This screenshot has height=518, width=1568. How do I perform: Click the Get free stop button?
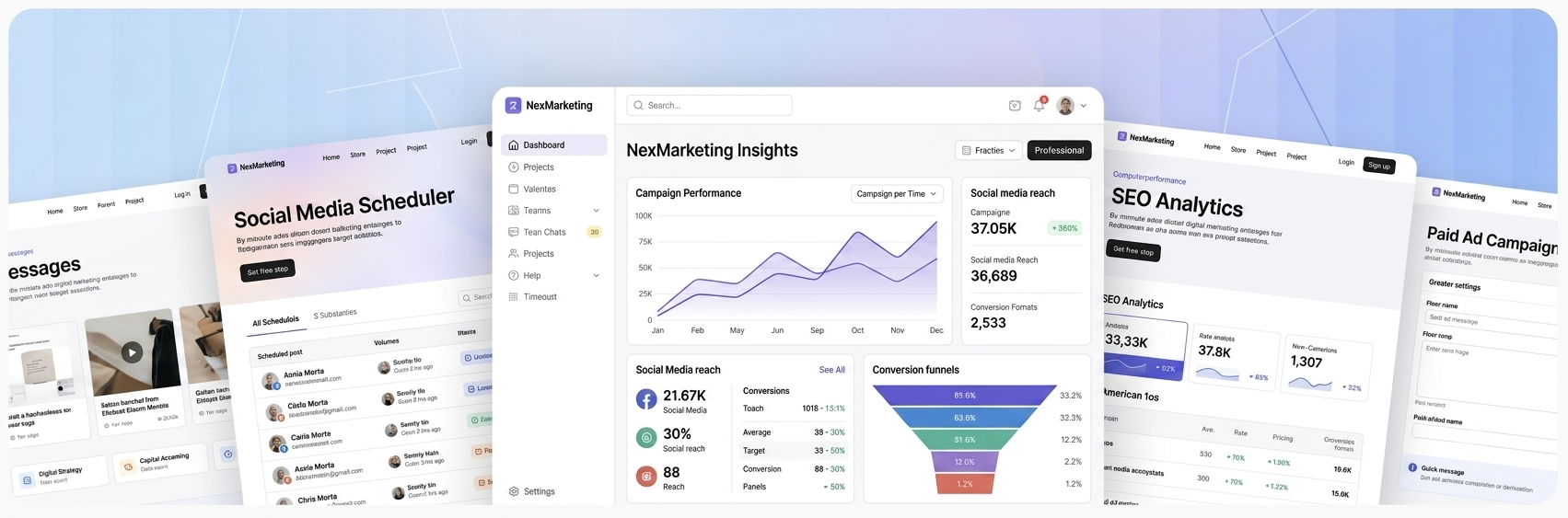[x=1132, y=250]
